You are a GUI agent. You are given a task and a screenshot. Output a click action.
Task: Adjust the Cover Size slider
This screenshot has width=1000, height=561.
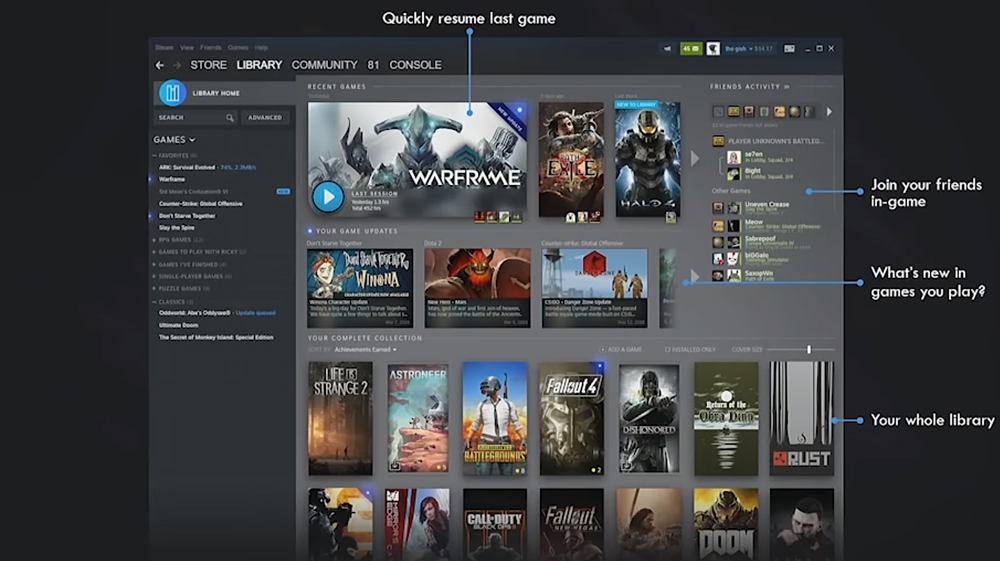[x=808, y=350]
